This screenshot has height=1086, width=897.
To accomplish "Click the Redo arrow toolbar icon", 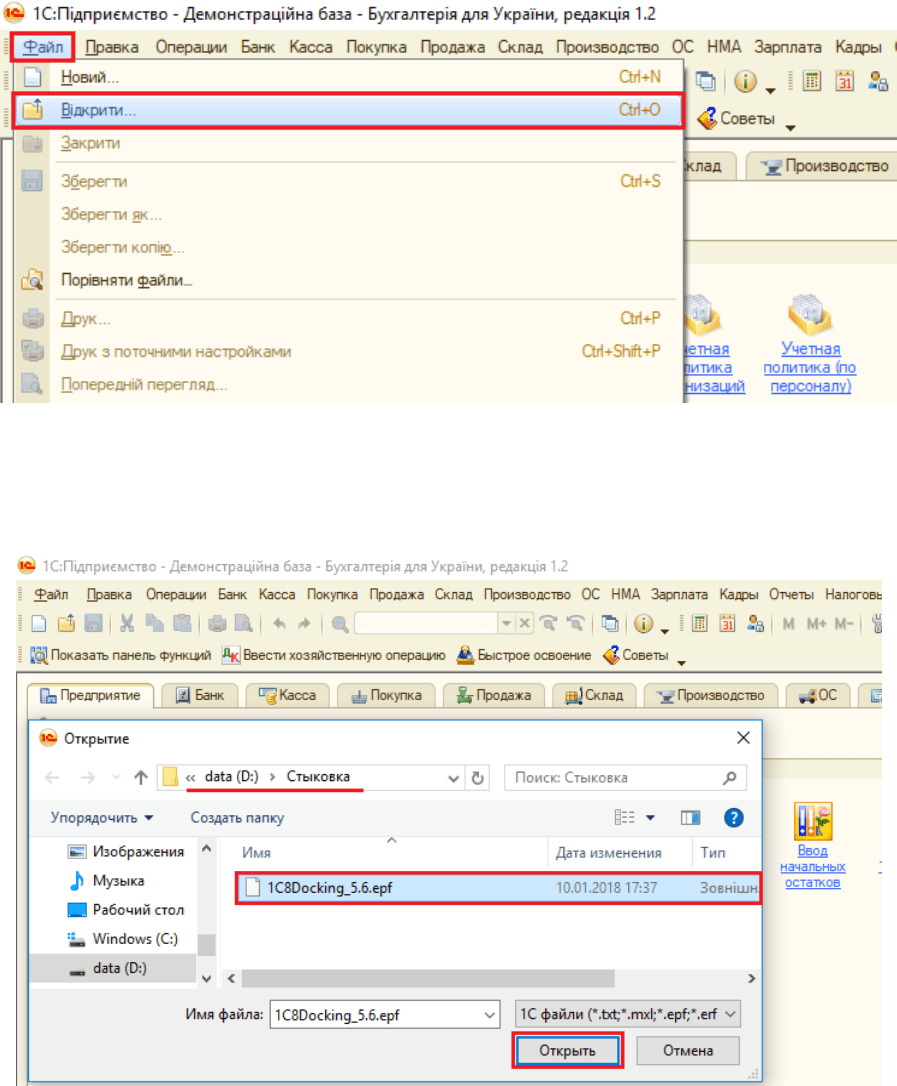I will coord(304,624).
